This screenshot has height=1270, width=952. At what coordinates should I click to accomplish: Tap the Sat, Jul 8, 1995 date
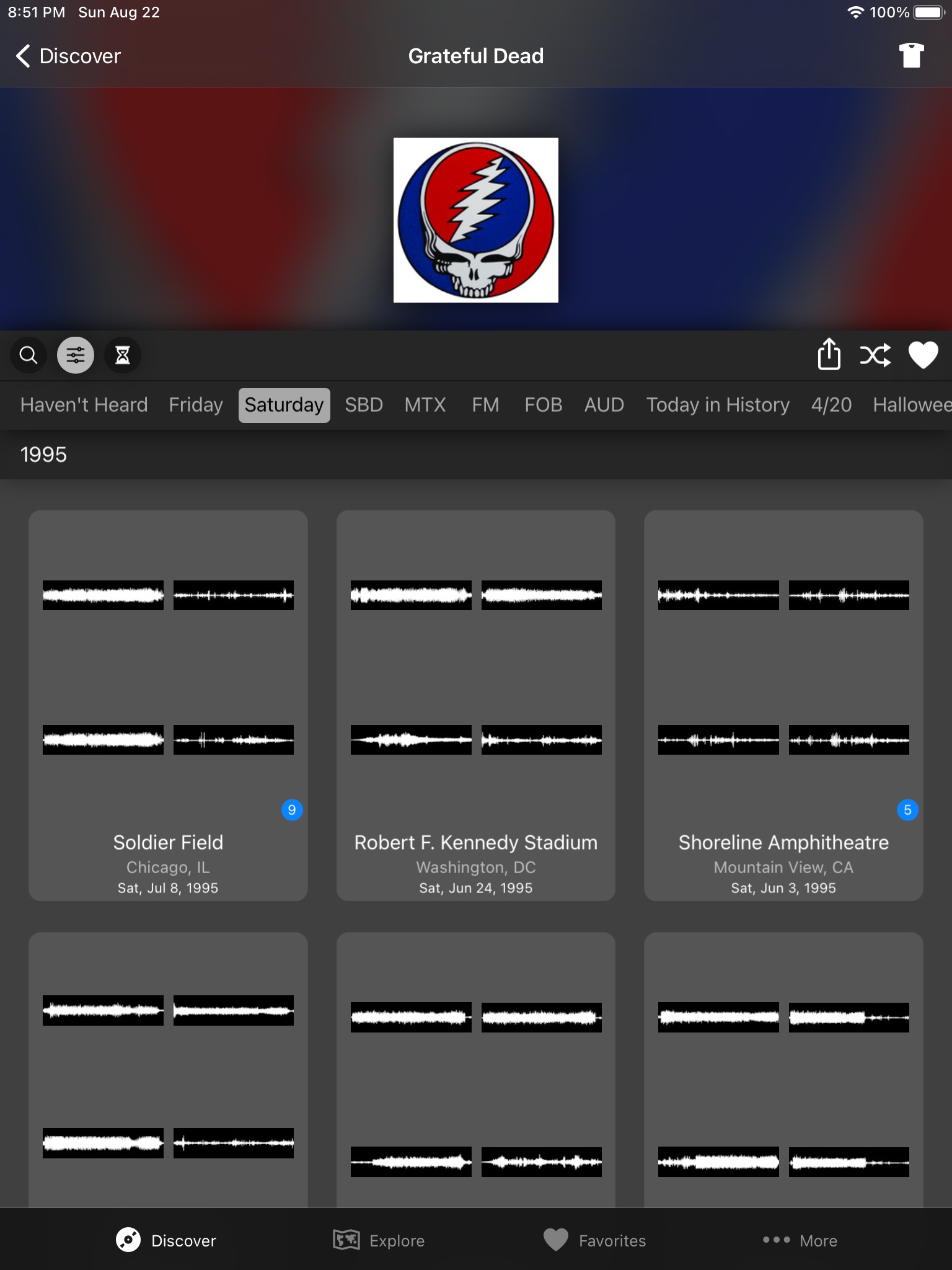pos(168,888)
